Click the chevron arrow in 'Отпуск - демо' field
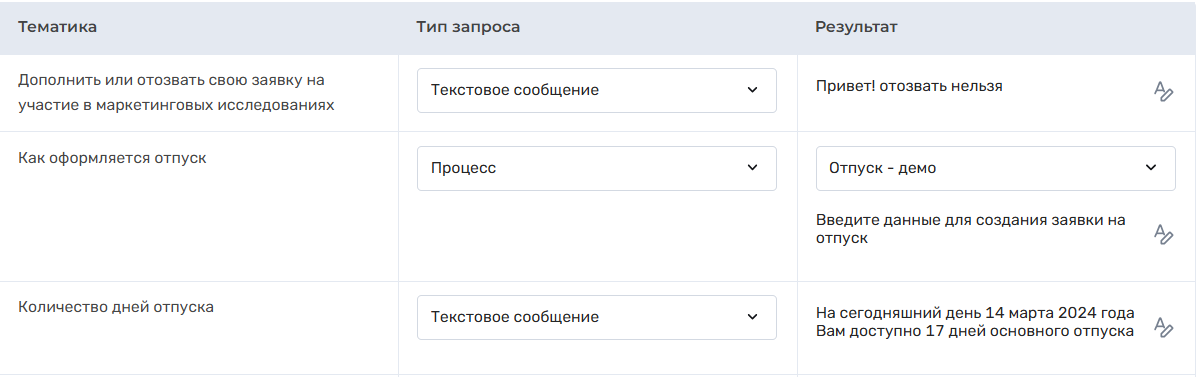The image size is (1199, 377). [x=1151, y=168]
